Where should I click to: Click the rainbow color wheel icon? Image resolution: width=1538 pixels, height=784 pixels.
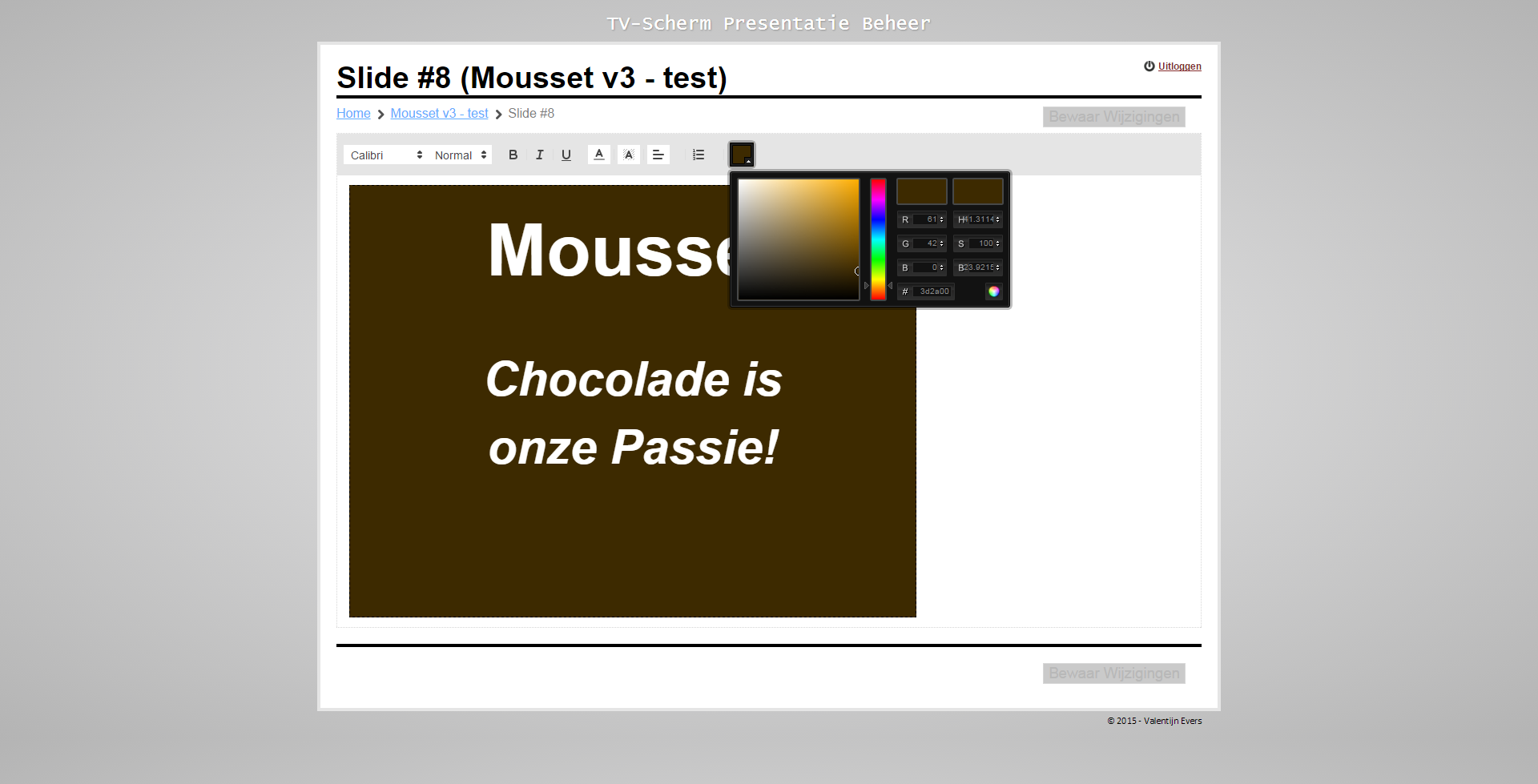click(993, 291)
